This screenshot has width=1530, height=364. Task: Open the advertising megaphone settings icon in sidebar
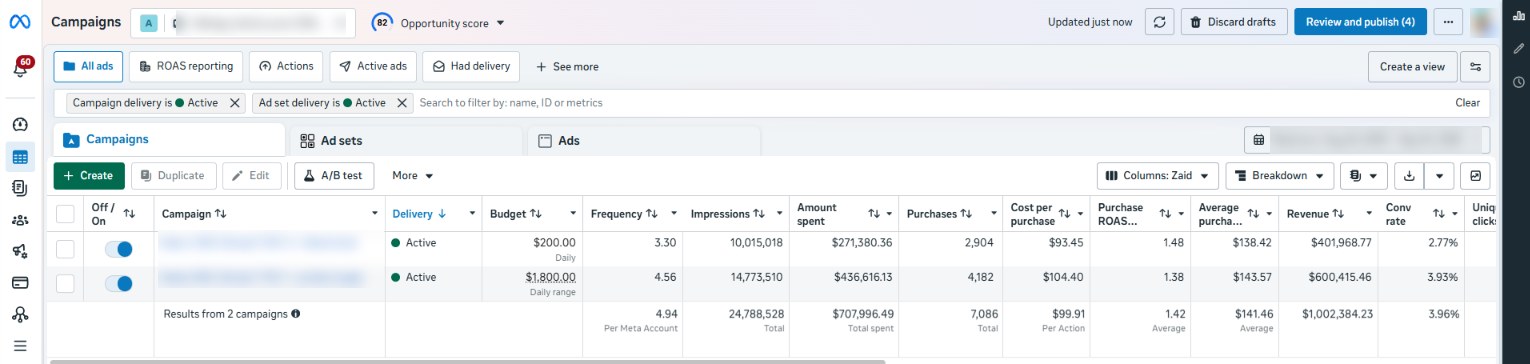[x=20, y=251]
